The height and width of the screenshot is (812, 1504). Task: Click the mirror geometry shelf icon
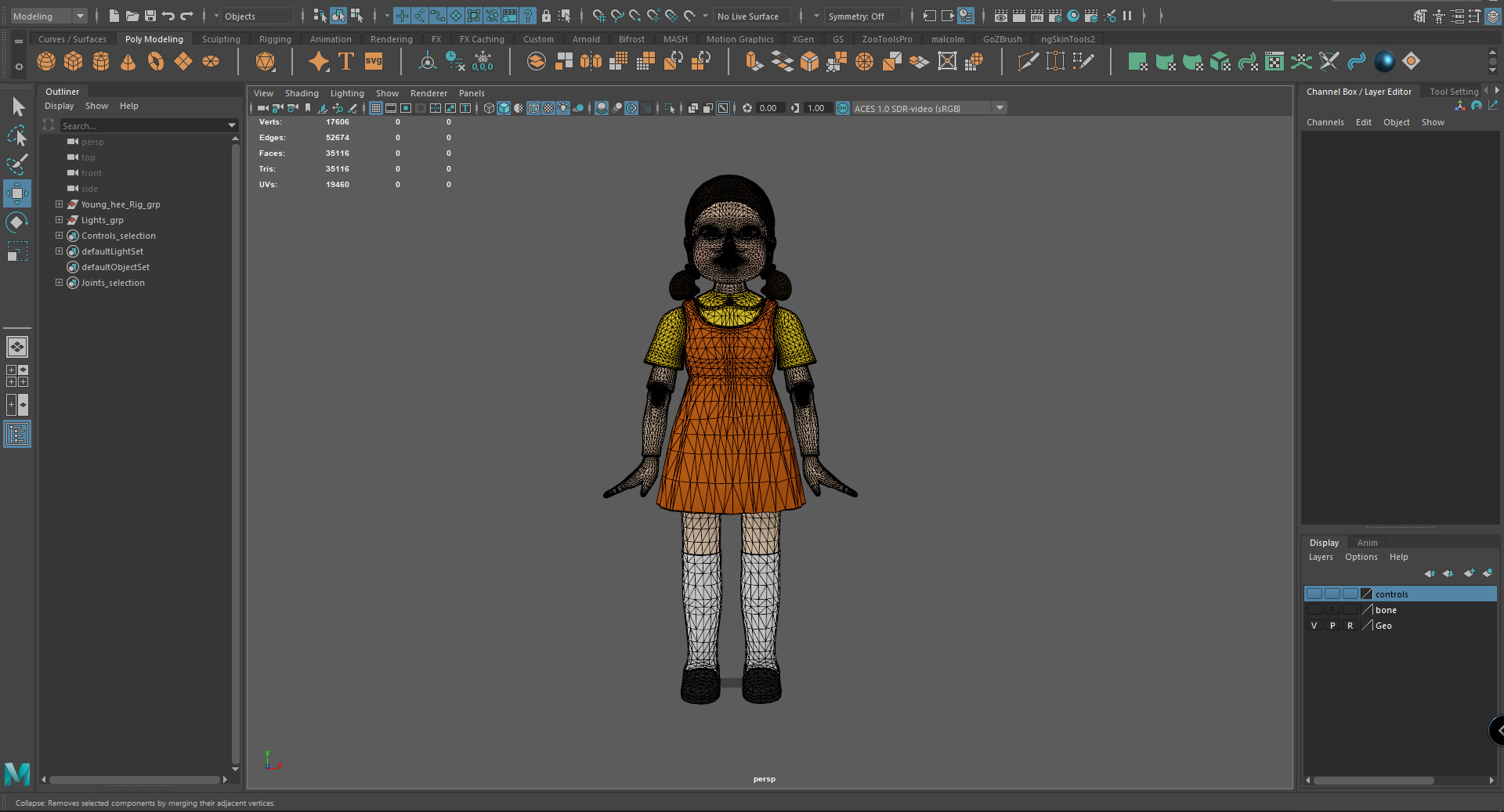click(591, 61)
